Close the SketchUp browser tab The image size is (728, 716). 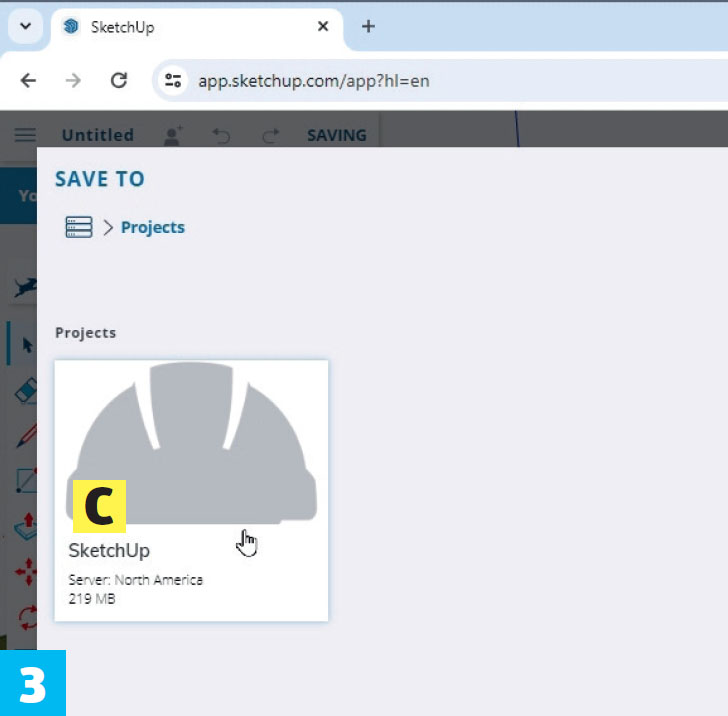(x=323, y=26)
